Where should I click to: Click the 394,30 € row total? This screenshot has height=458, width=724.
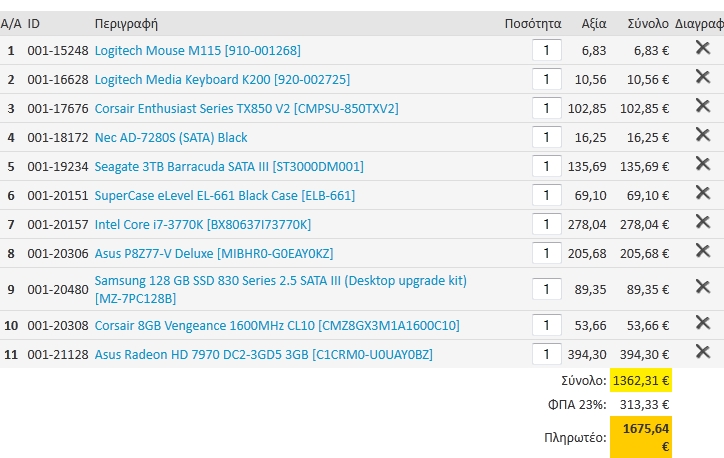point(644,355)
